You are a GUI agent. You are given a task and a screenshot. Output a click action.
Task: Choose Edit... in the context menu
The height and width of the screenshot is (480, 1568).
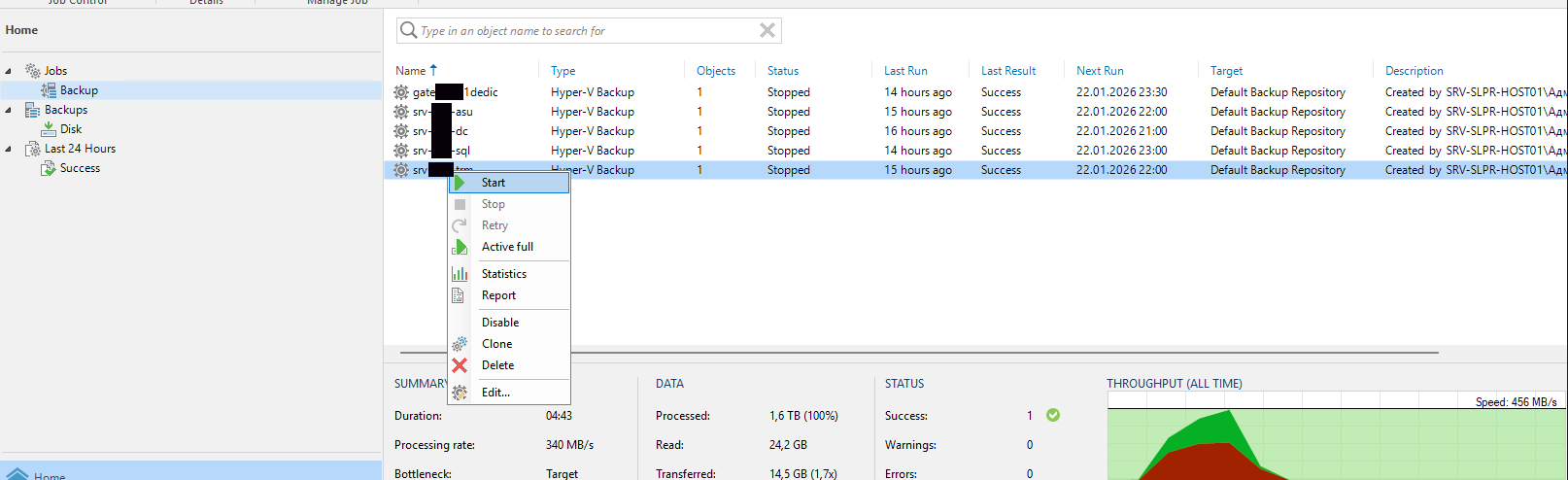coord(508,393)
